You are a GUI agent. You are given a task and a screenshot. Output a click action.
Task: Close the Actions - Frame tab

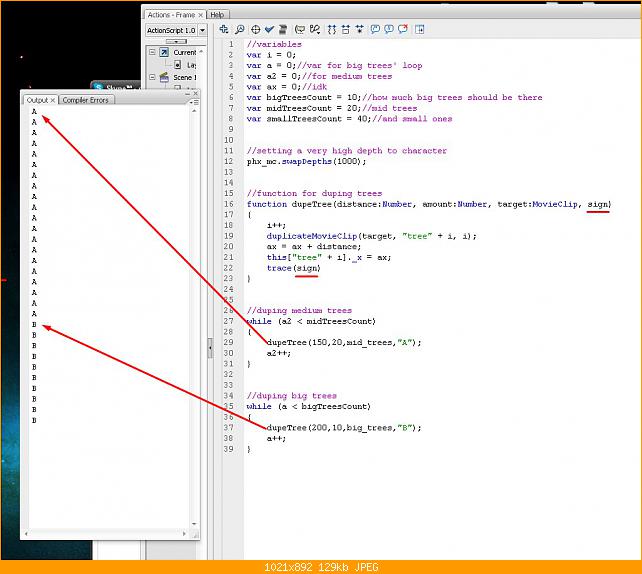coord(200,15)
